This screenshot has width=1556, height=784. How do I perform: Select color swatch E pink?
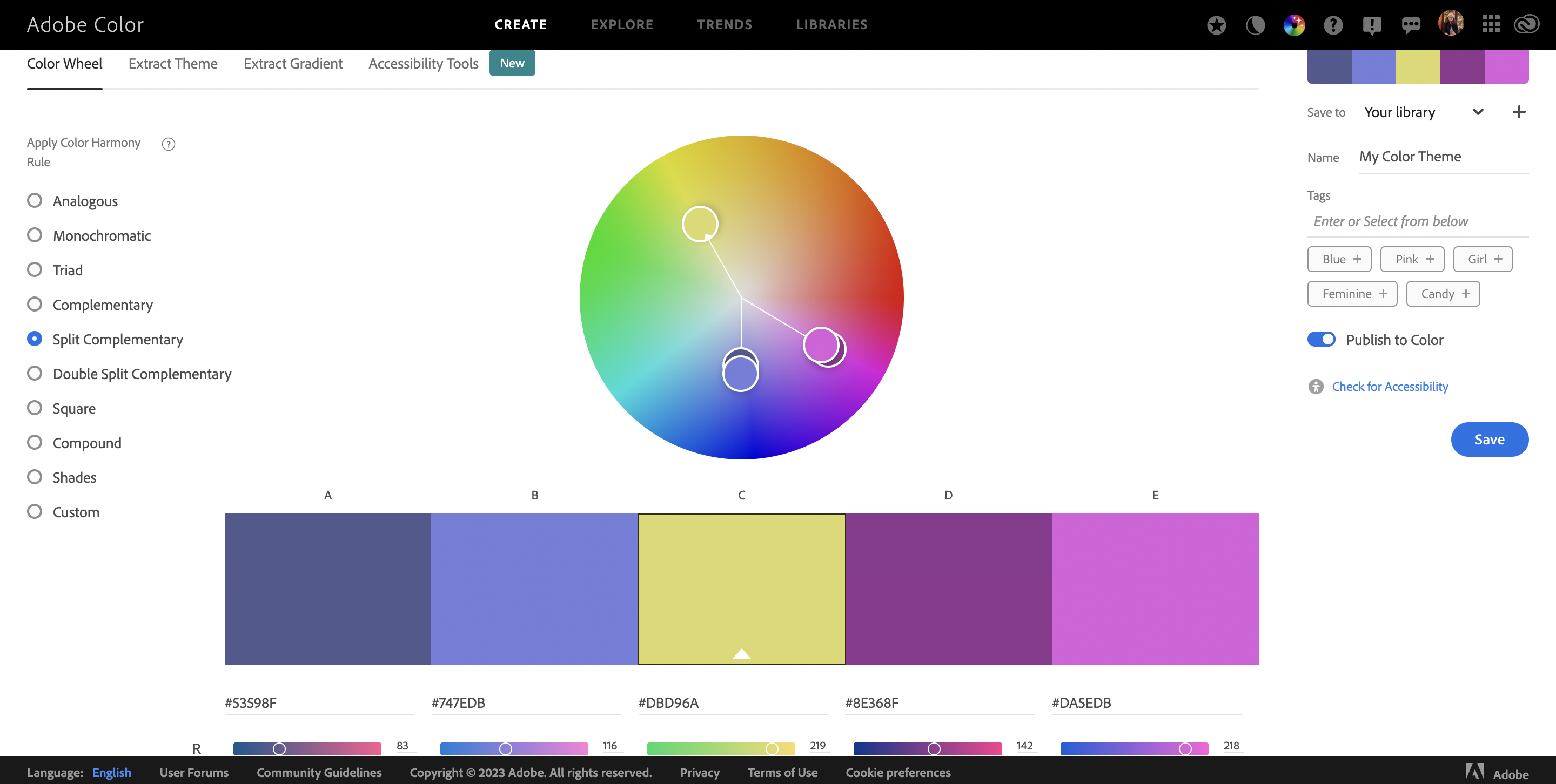[1155, 589]
